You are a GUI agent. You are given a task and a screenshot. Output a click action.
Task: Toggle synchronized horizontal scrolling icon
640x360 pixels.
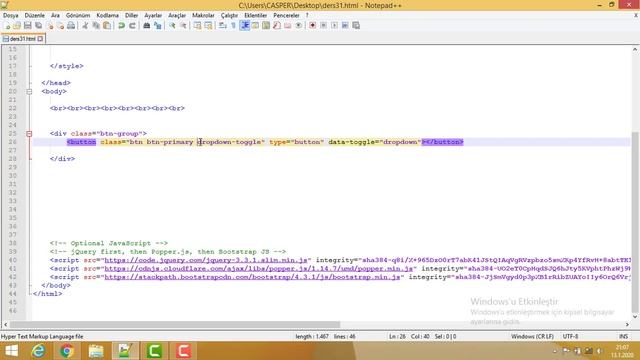click(x=209, y=26)
